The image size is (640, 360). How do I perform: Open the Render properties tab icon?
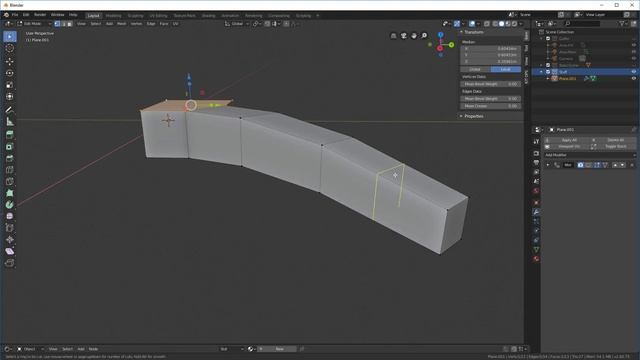(x=536, y=153)
